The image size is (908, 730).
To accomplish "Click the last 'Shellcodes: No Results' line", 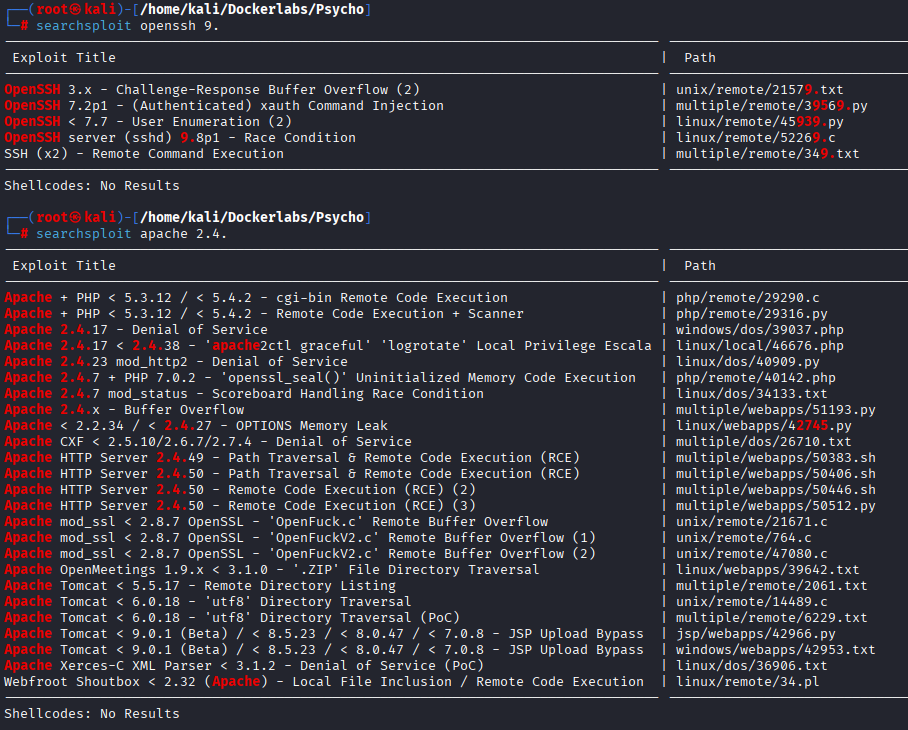I will click(x=92, y=714).
